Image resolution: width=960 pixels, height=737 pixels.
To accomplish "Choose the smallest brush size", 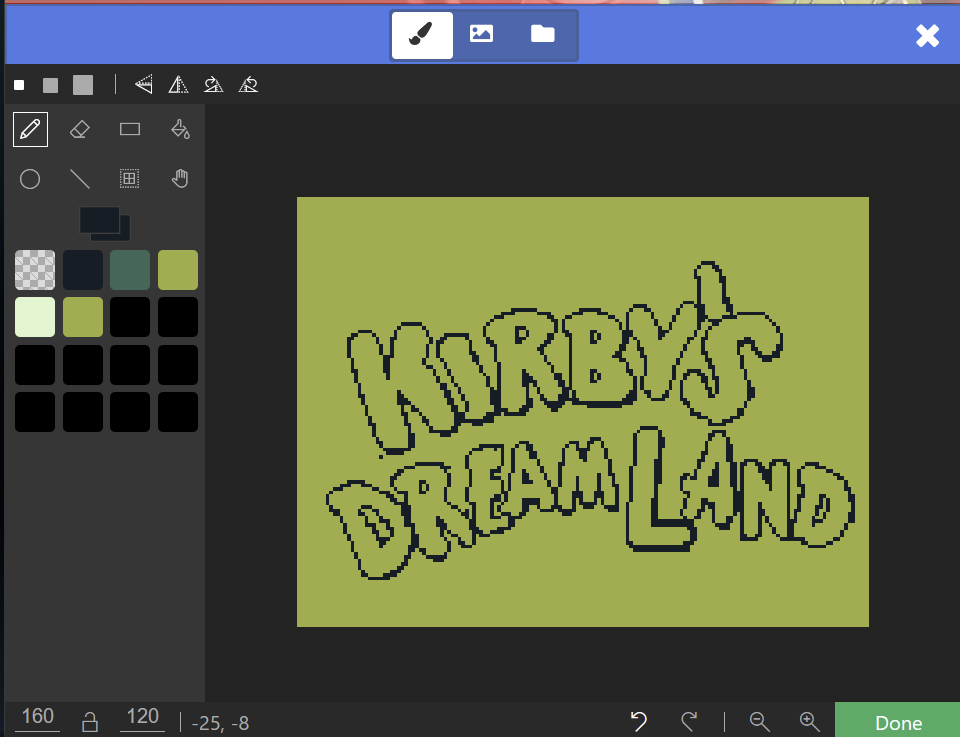I will 19,85.
